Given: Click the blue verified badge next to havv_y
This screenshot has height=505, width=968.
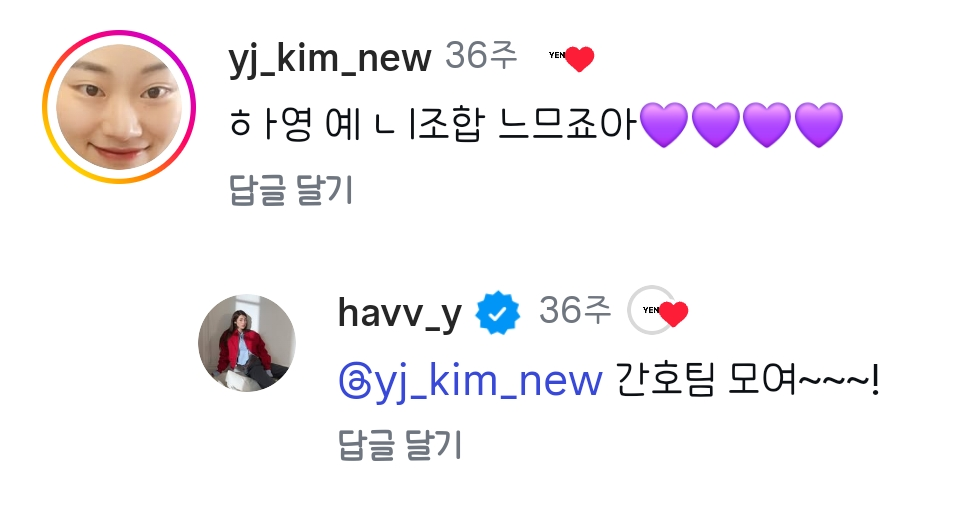Looking at the screenshot, I should coord(498,313).
